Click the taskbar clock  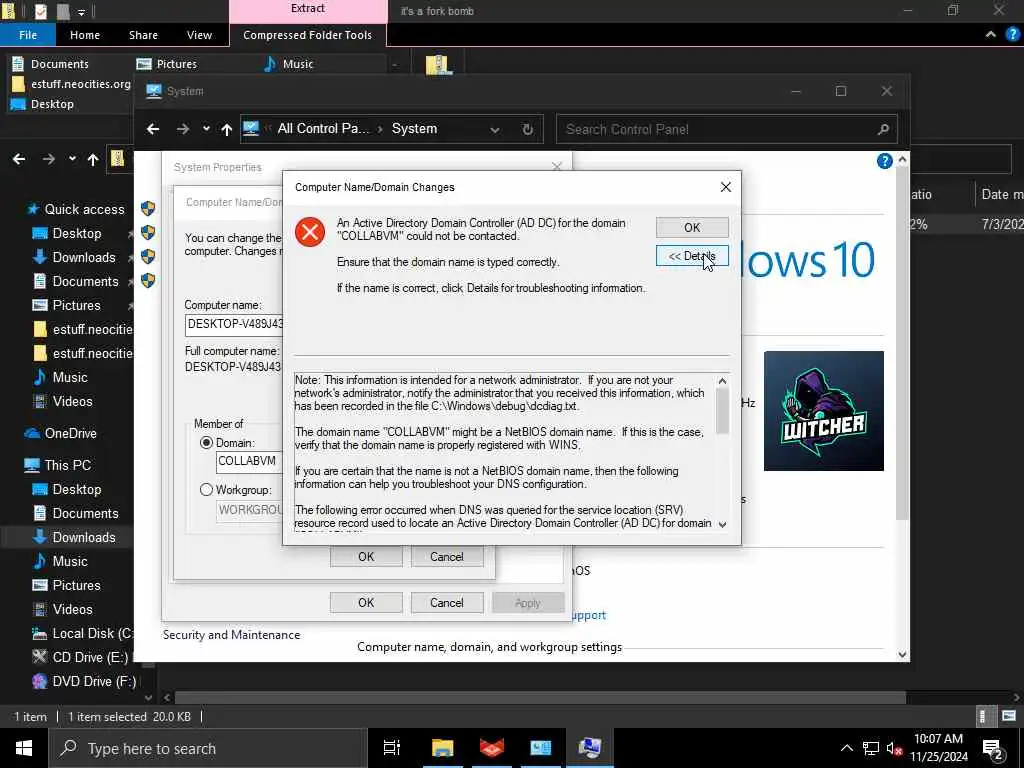click(939, 748)
